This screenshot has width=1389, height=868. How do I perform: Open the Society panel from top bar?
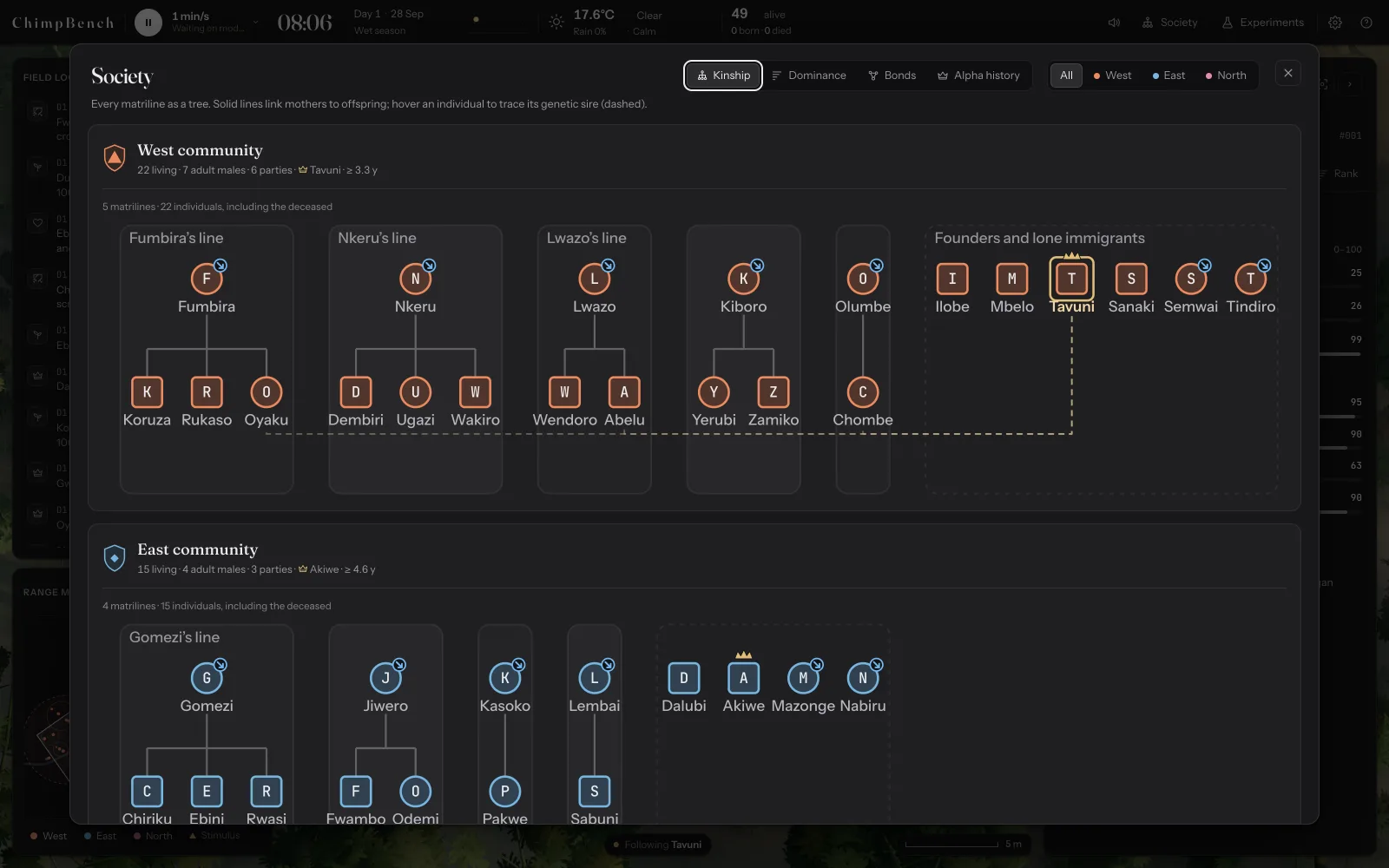point(1169,23)
